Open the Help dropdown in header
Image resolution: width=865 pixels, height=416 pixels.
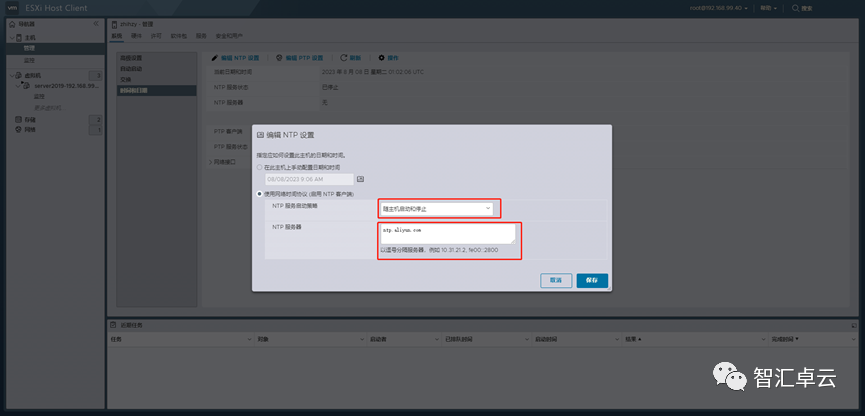pyautogui.click(x=768, y=8)
